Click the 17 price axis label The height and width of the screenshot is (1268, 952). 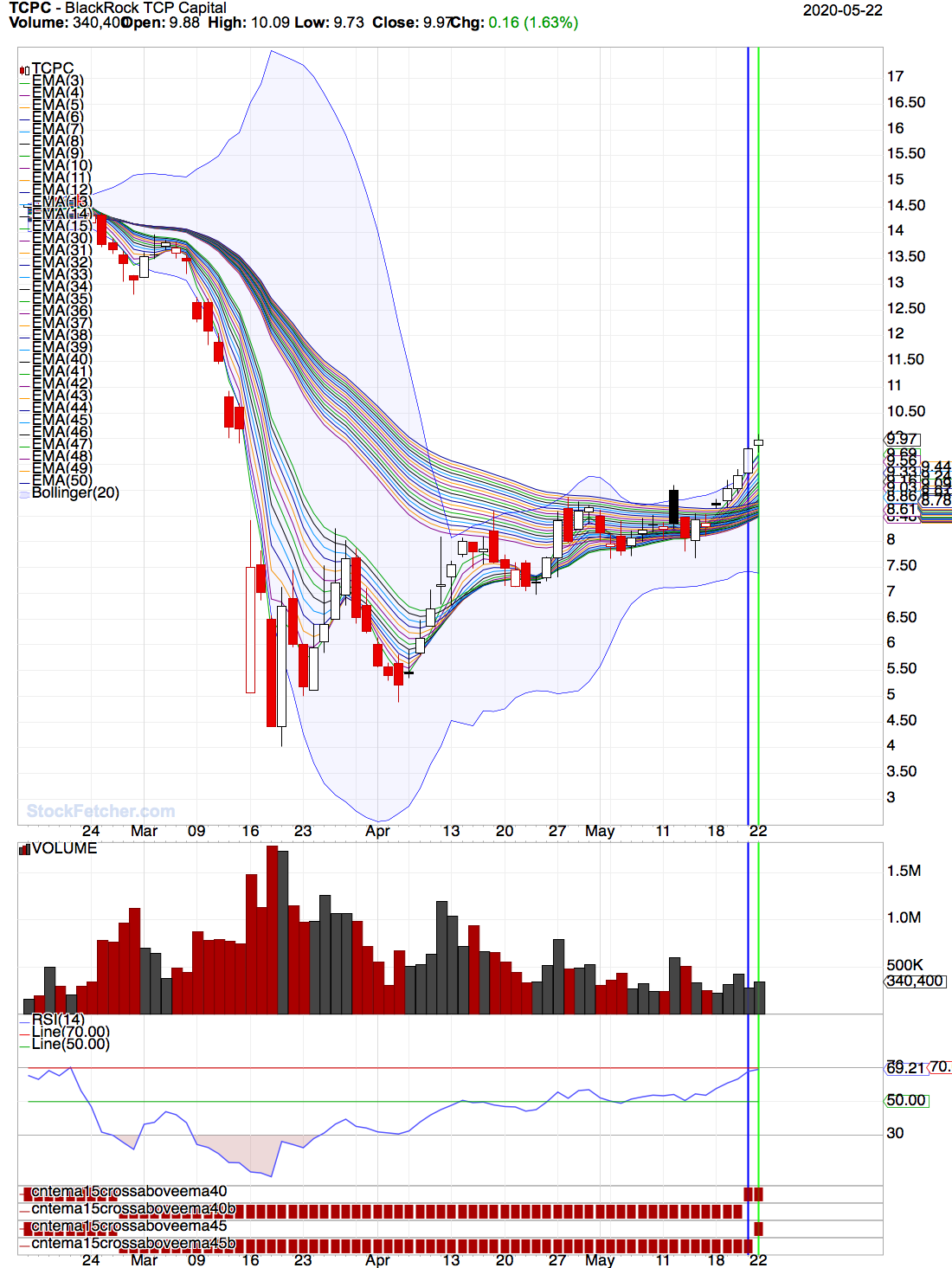tap(895, 77)
